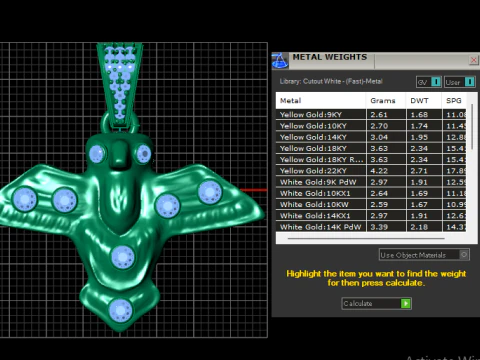Click the vertical scrollbar of metal list
Viewport: 480px width, 360px height.
point(472,127)
